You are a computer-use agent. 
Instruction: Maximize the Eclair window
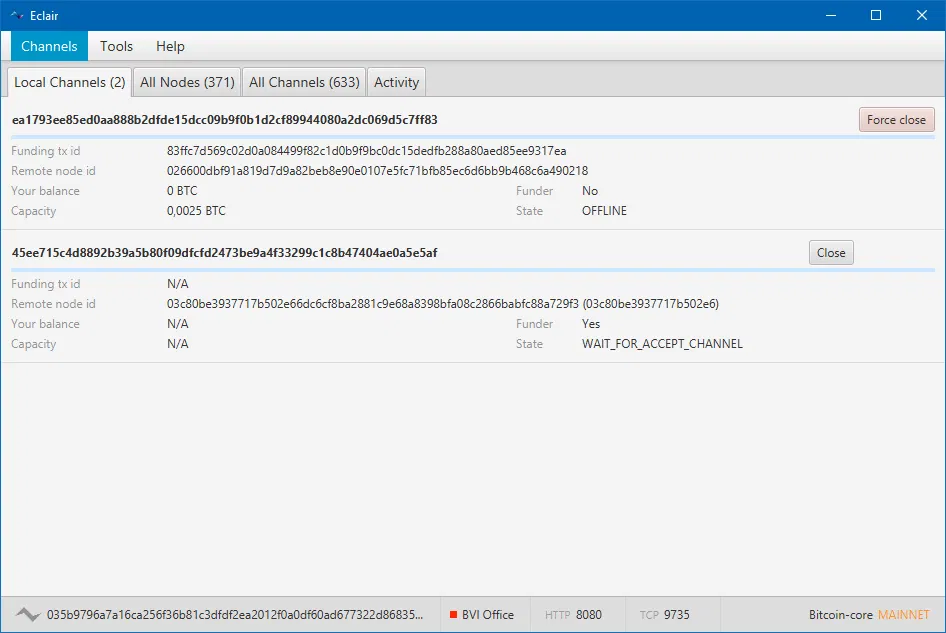tap(875, 15)
